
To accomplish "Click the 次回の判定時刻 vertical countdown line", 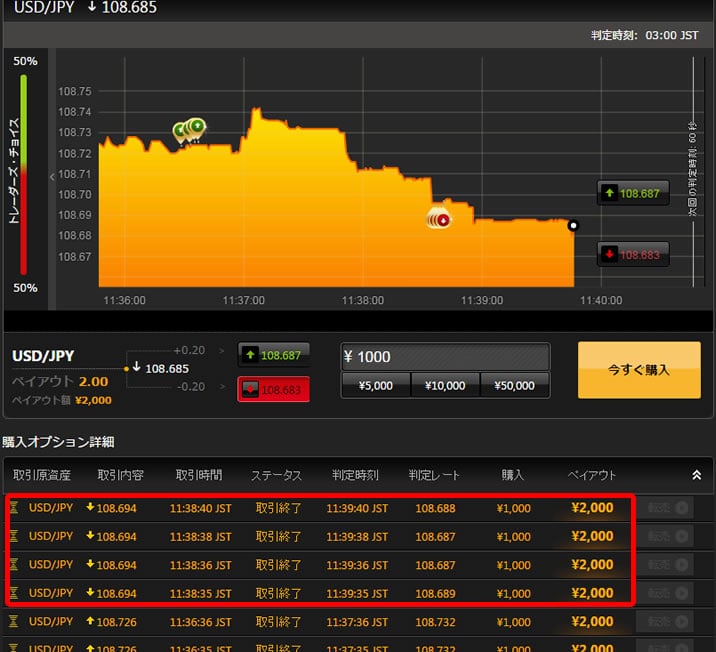I will [x=693, y=171].
